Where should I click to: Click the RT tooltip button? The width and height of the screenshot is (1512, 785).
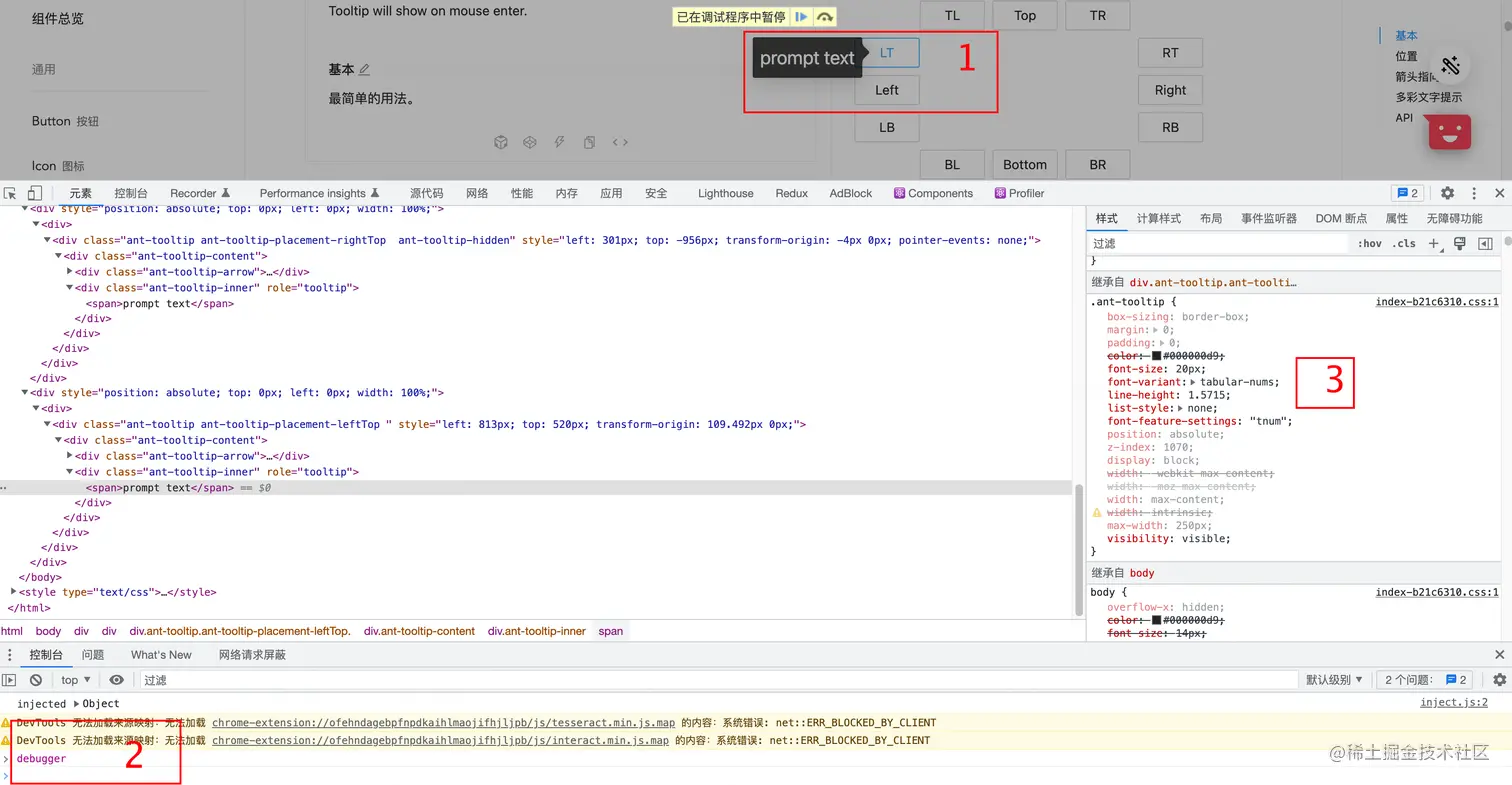(1170, 53)
